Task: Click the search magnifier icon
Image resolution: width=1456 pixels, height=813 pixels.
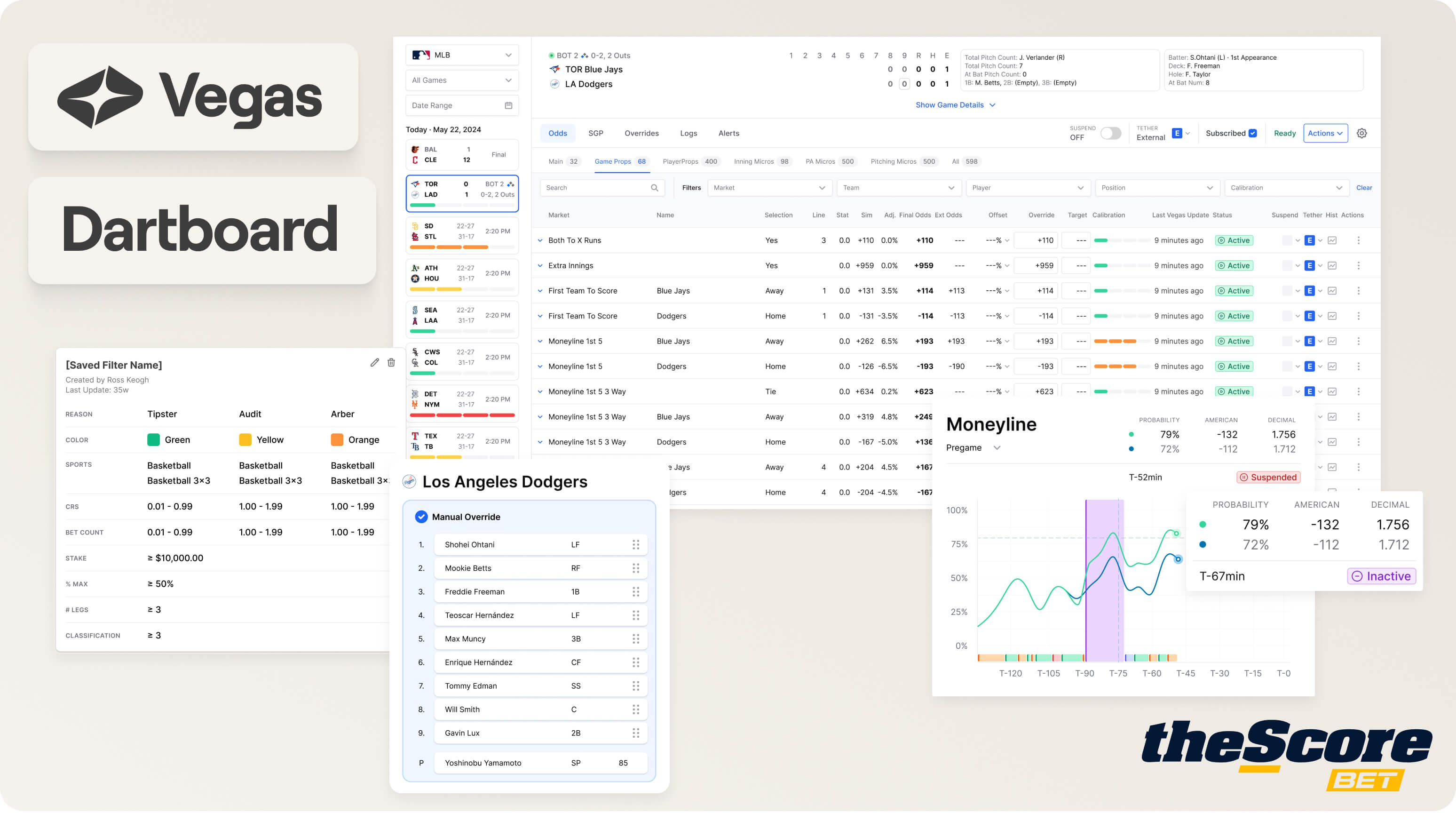Action: click(654, 188)
